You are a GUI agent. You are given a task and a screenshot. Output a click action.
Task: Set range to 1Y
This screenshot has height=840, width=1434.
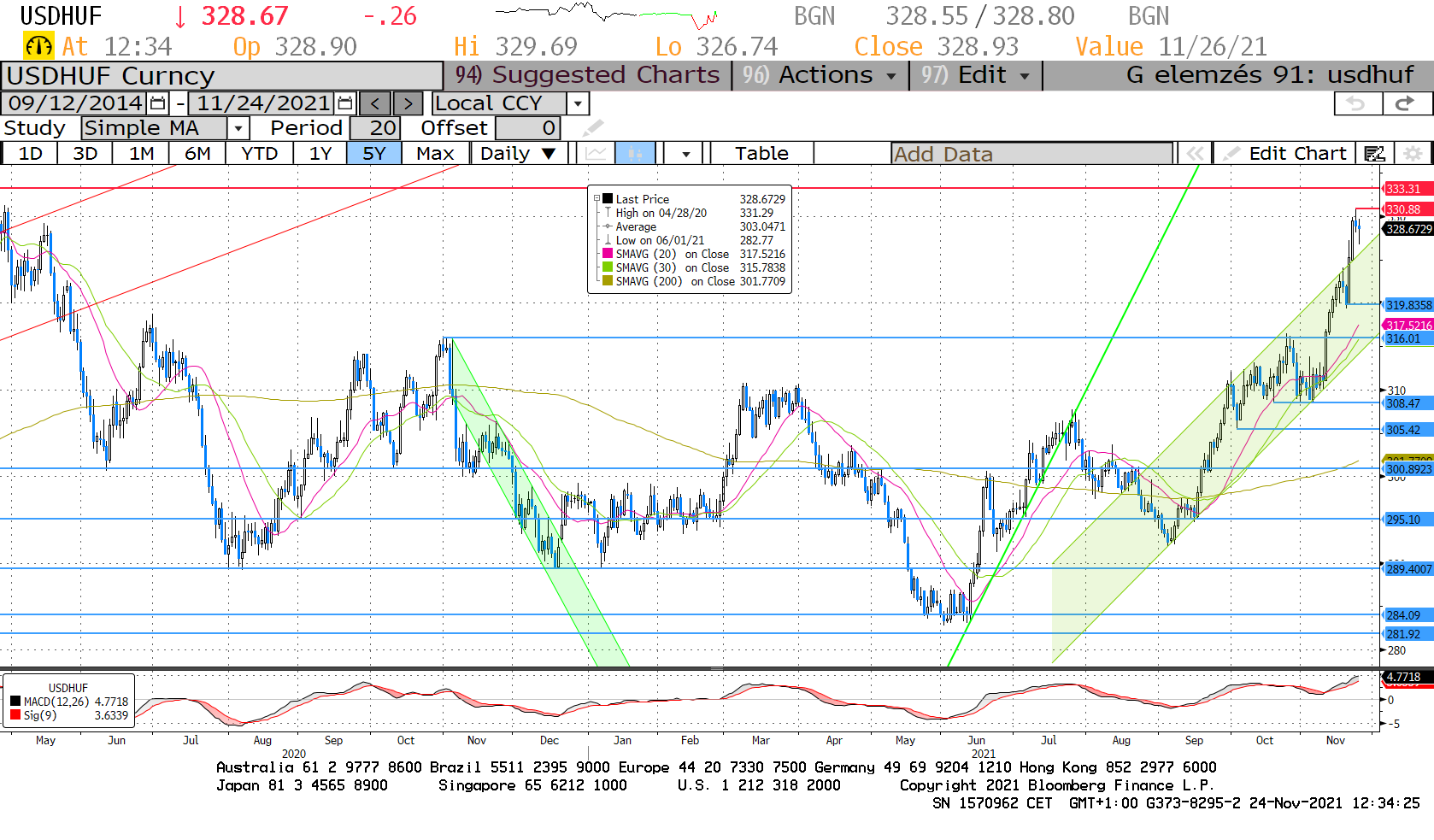(x=320, y=154)
